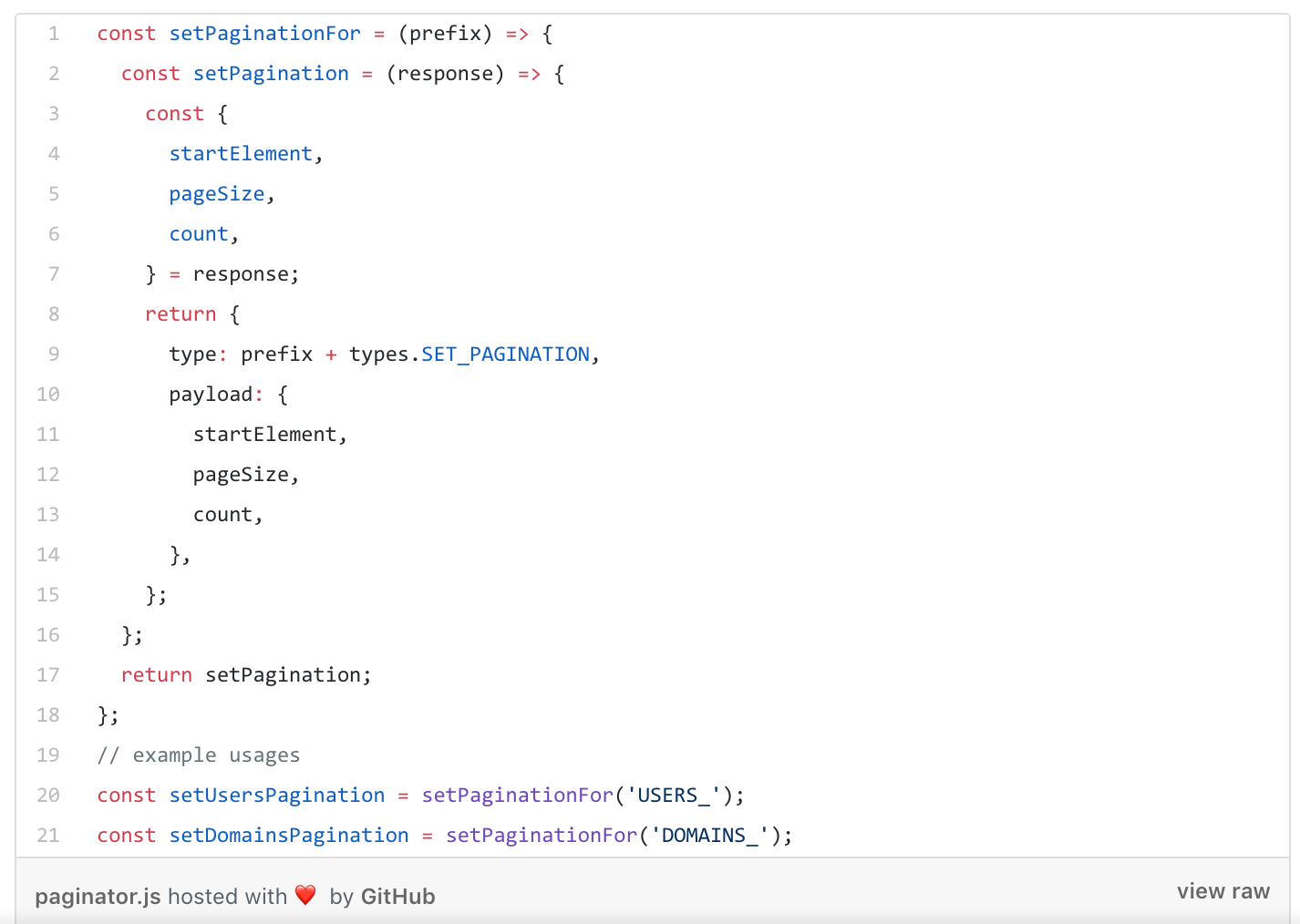The height and width of the screenshot is (924, 1300).
Task: Click the 'DOMAINS_' string literal
Action: [710, 836]
